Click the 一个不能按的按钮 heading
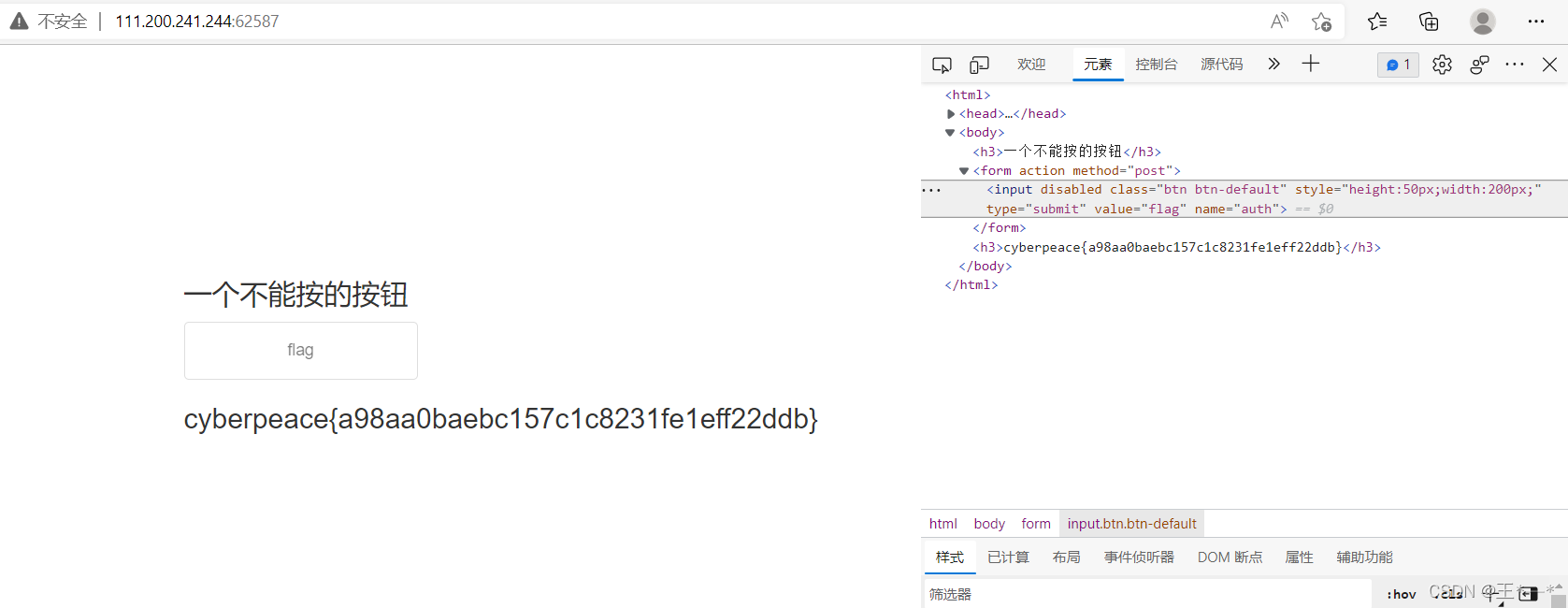This screenshot has height=608, width=1568. [x=296, y=295]
